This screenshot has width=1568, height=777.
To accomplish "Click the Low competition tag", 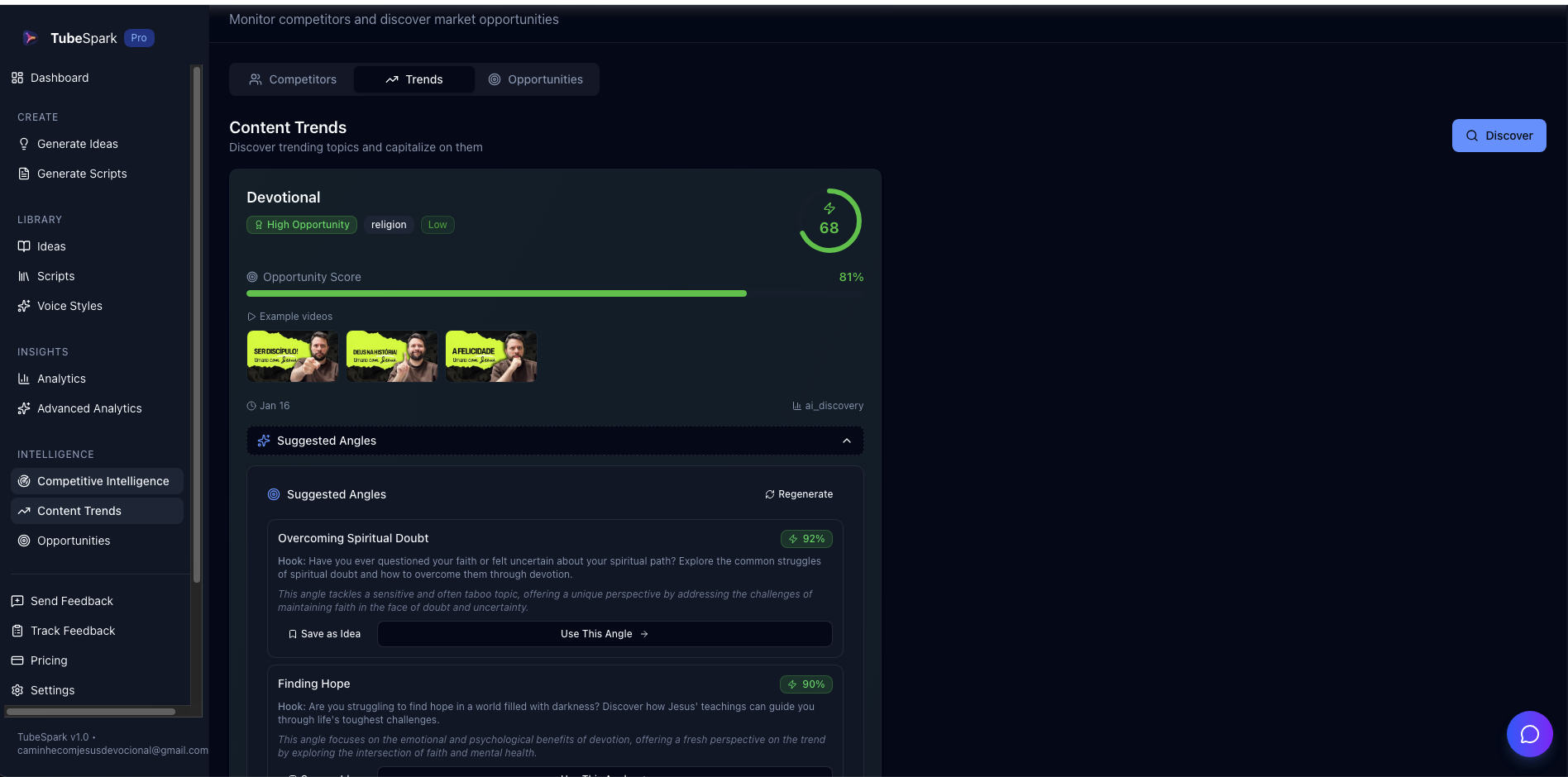I will pyautogui.click(x=437, y=225).
